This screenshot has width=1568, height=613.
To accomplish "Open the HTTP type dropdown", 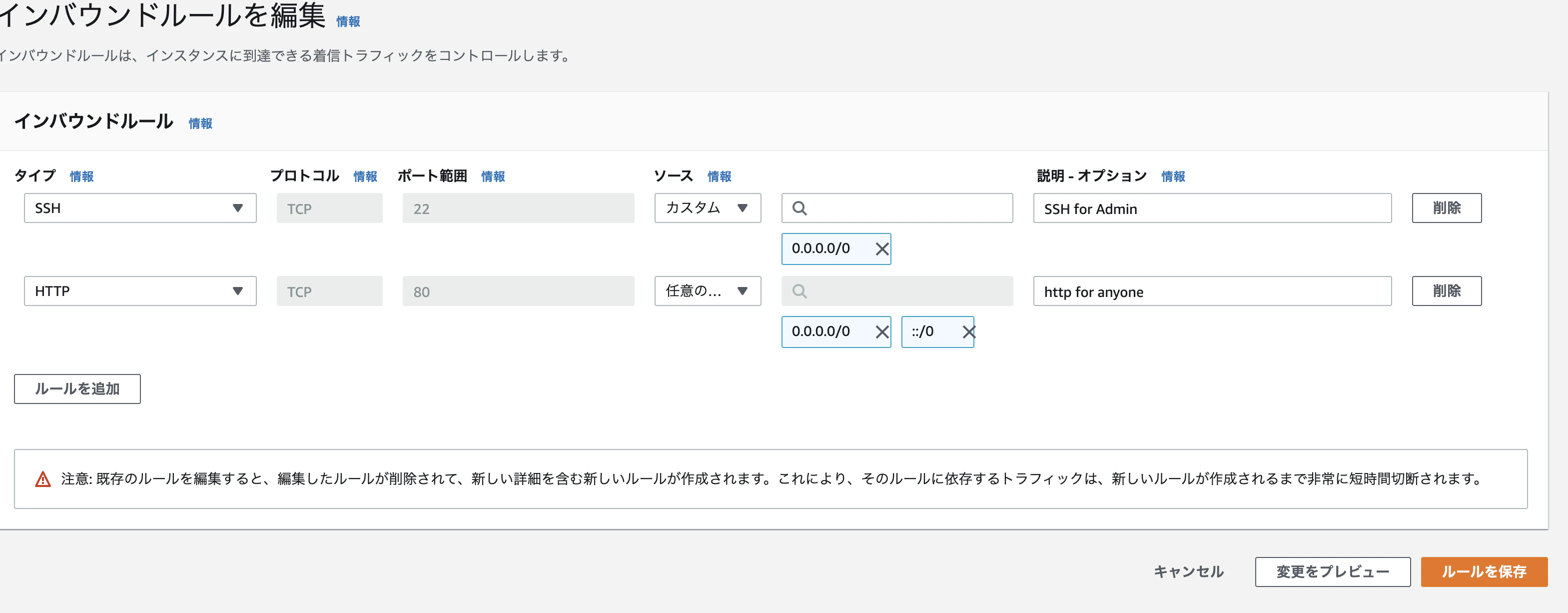I will tap(140, 290).
